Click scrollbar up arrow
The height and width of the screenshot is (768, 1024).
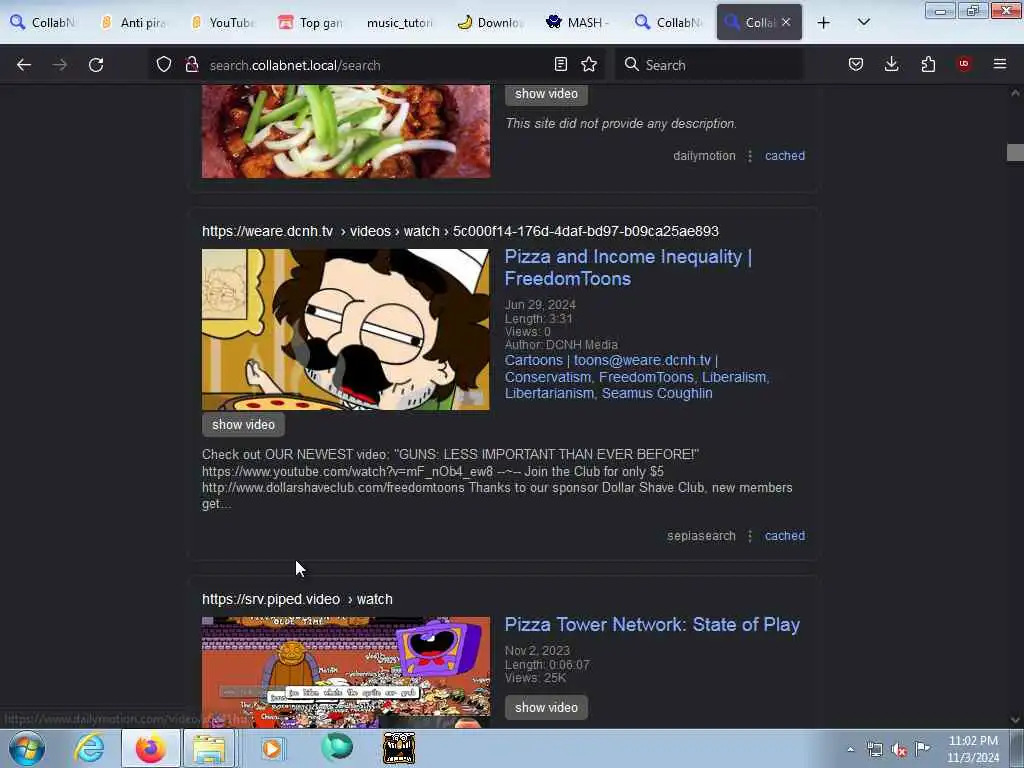pos(1015,93)
